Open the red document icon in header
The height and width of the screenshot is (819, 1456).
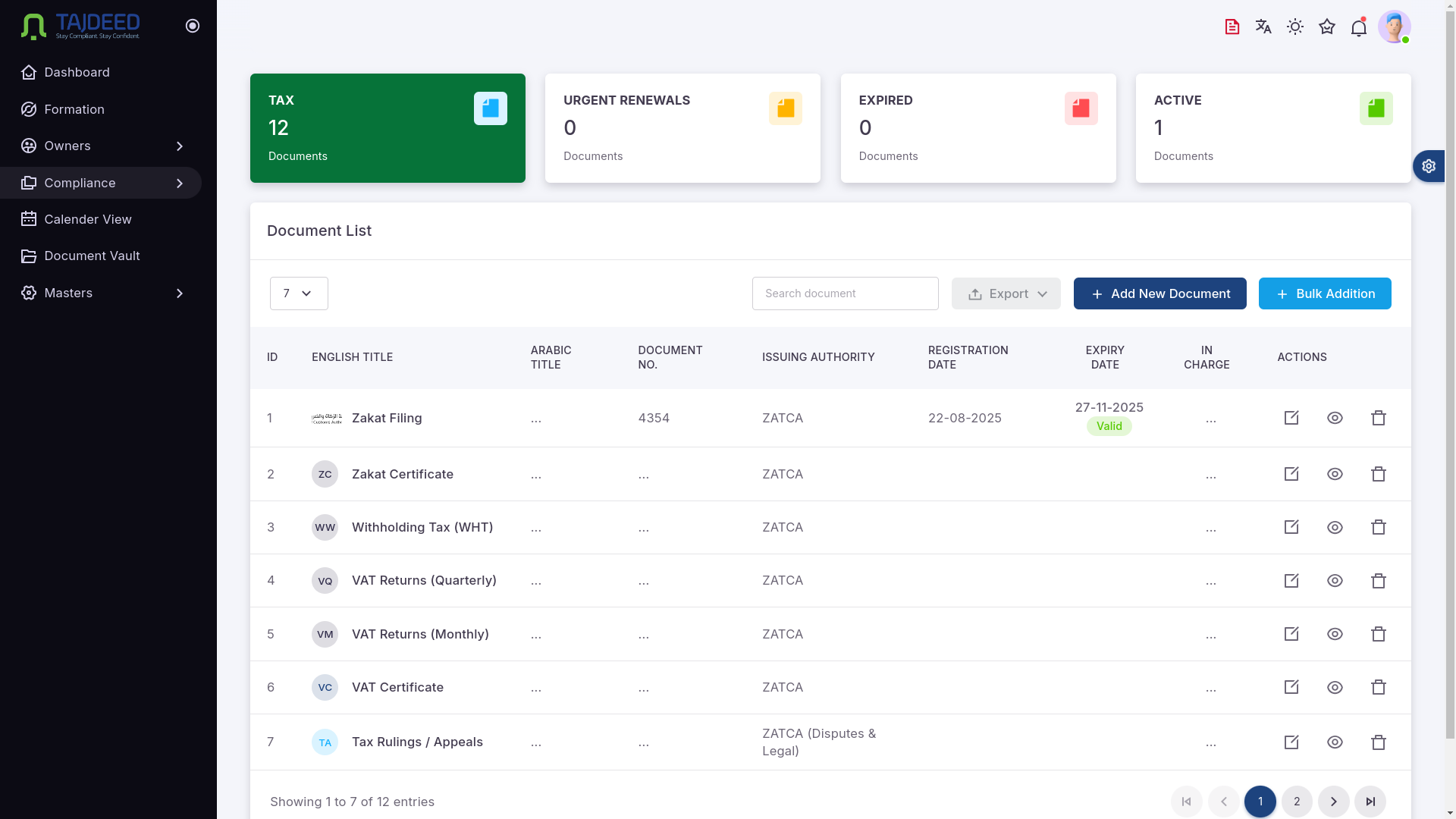(x=1232, y=27)
